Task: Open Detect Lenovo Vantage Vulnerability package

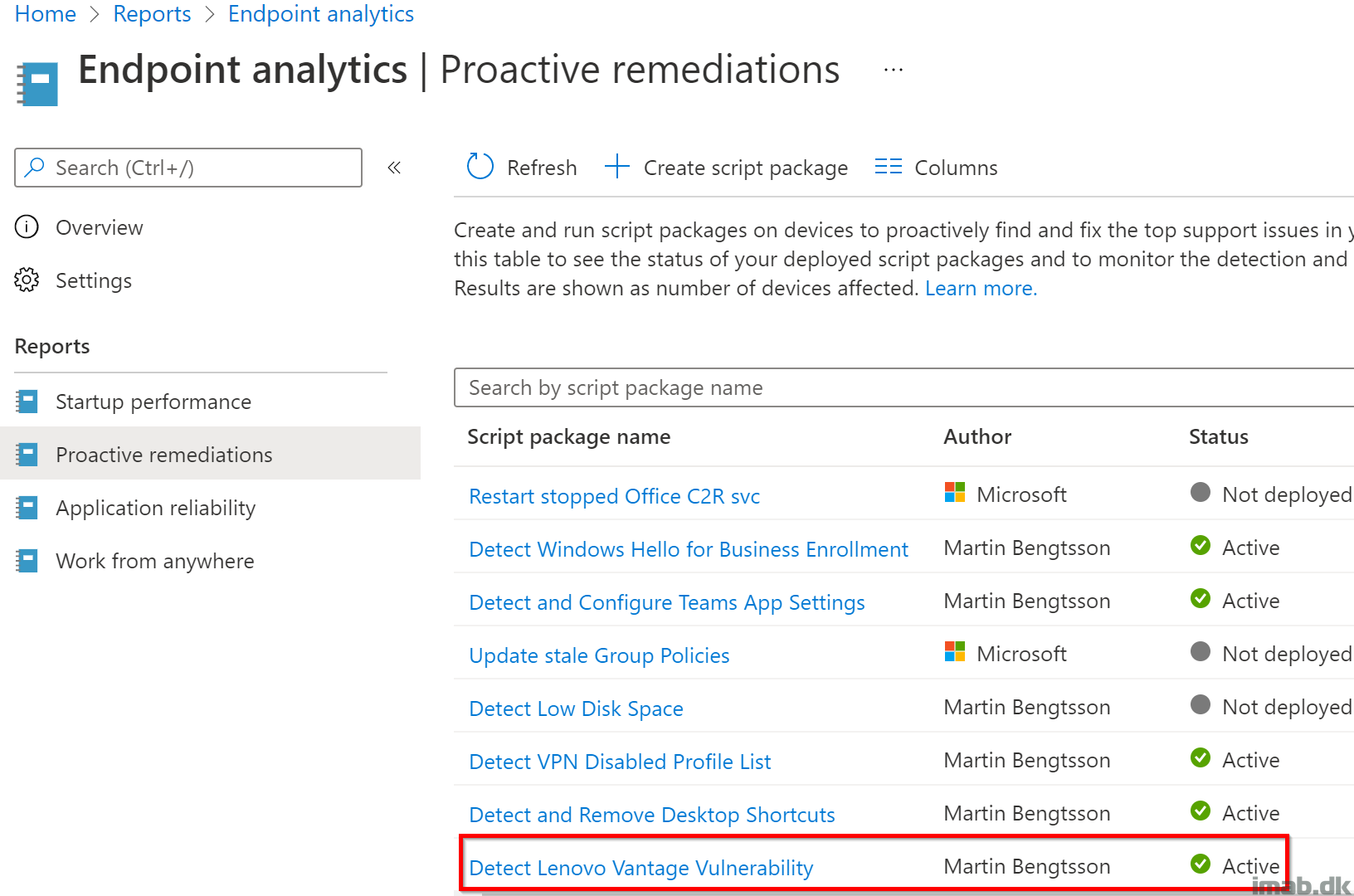Action: pos(640,868)
